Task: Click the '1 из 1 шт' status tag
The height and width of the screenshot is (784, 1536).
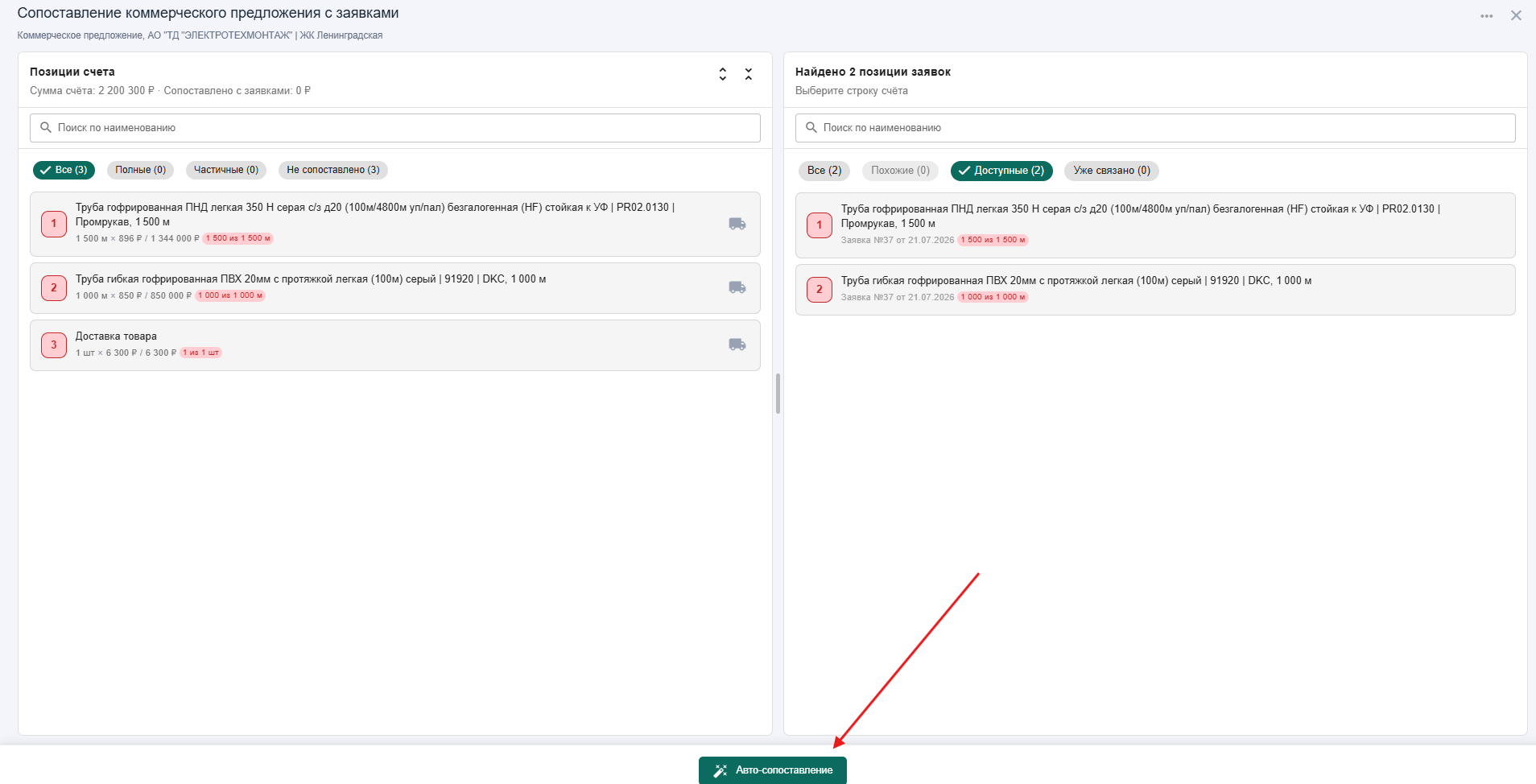Action: [x=200, y=353]
